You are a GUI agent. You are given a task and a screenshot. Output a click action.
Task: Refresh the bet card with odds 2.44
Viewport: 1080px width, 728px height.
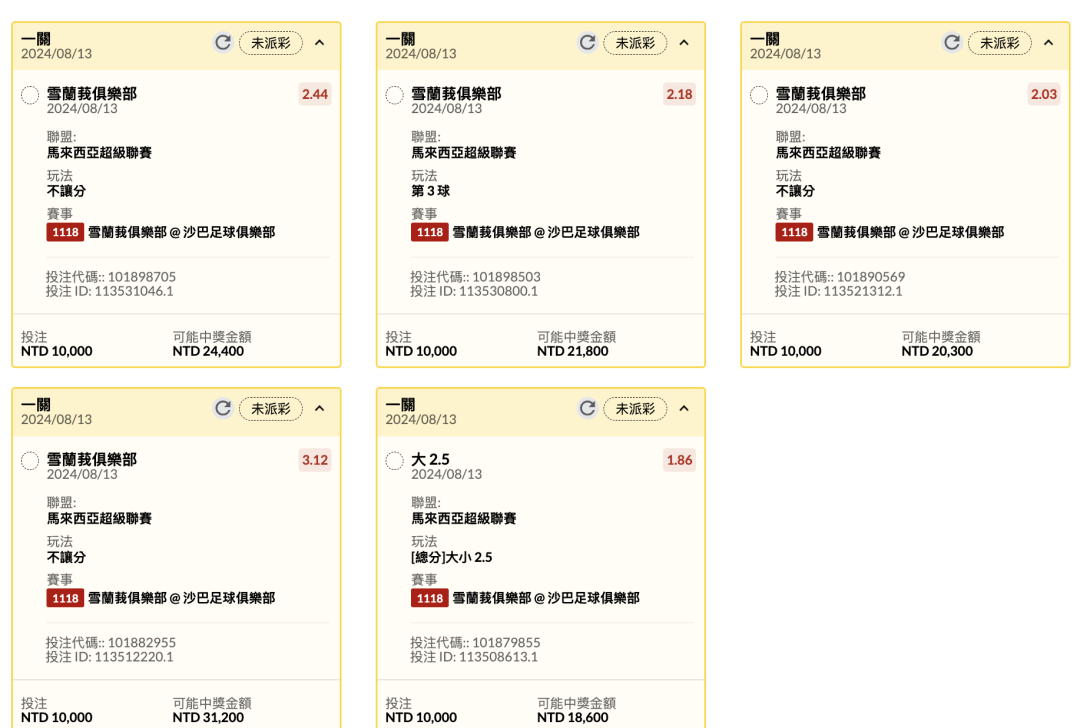coord(223,43)
